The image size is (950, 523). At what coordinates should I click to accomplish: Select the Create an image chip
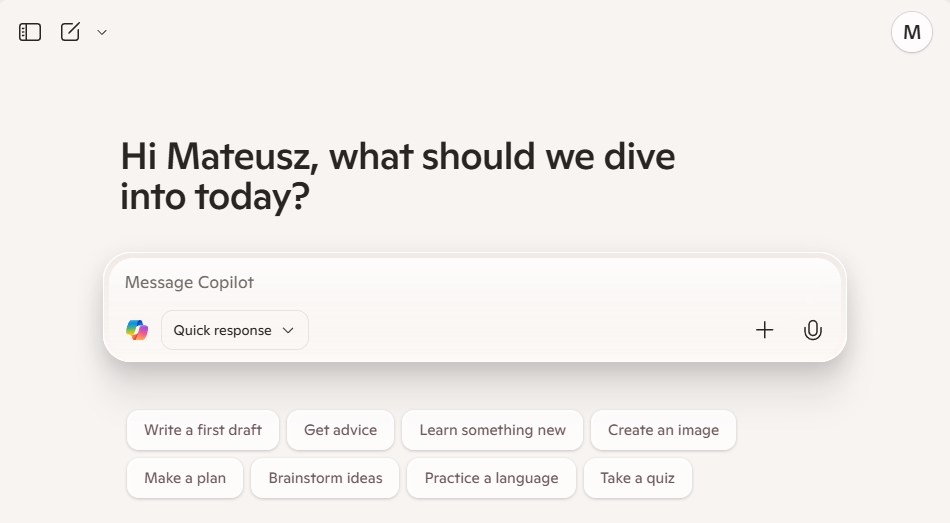663,430
